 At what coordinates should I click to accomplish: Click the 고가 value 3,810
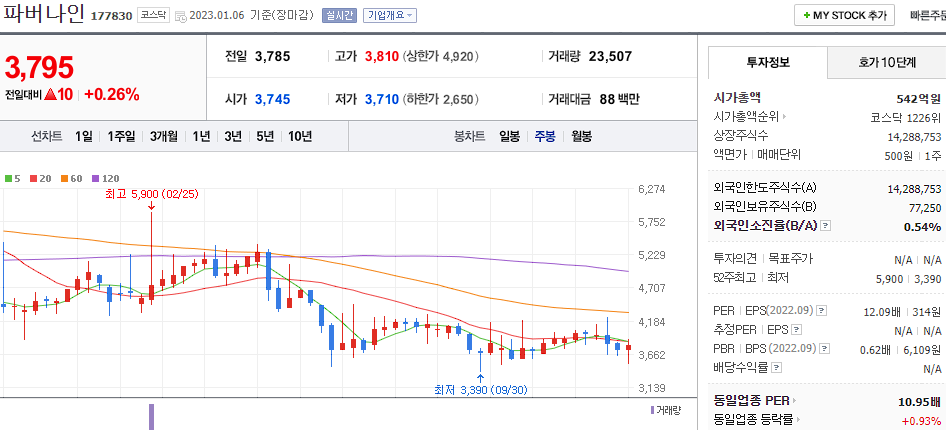[381, 57]
